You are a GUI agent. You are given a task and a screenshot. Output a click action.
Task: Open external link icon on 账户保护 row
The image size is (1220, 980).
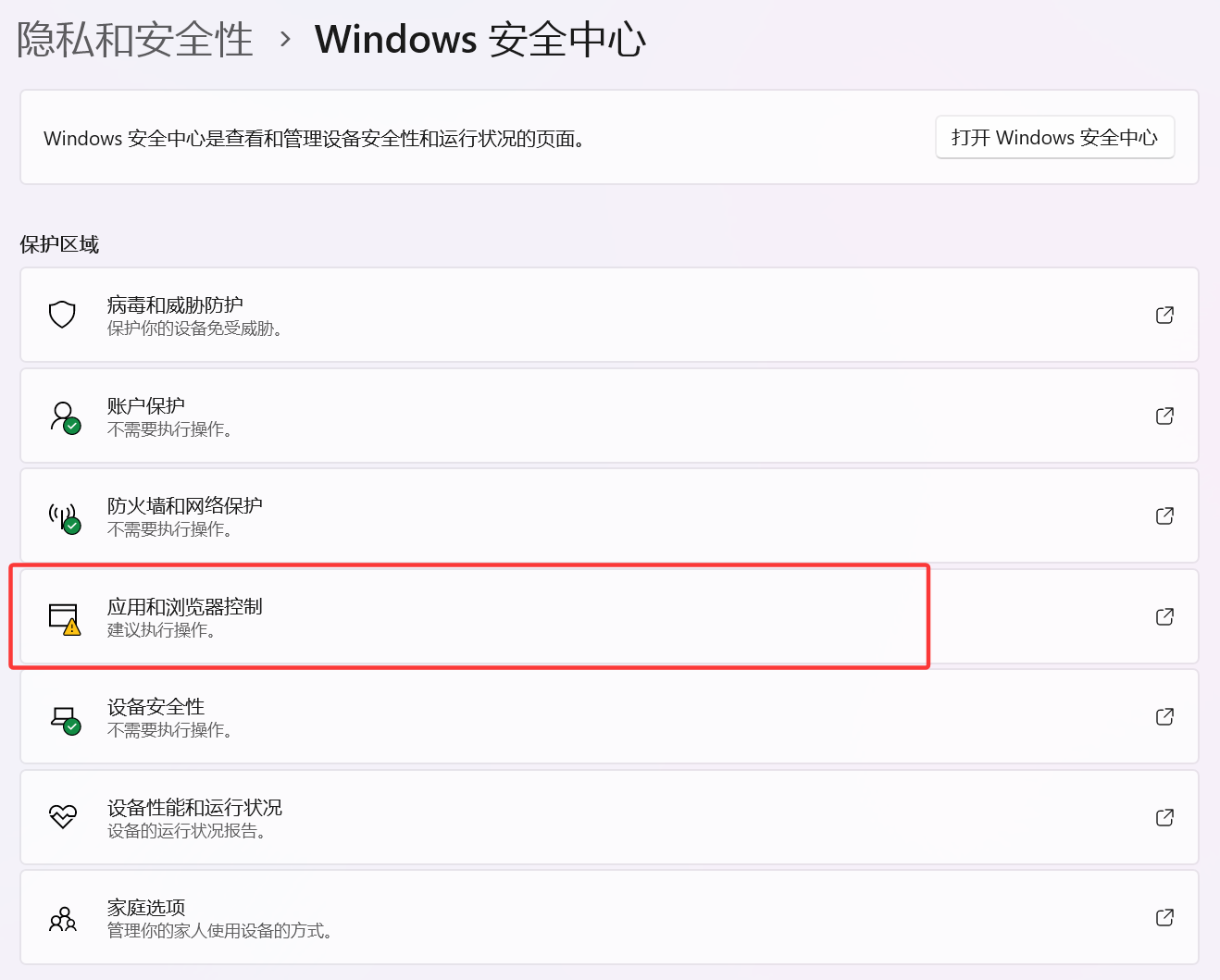pyautogui.click(x=1164, y=416)
